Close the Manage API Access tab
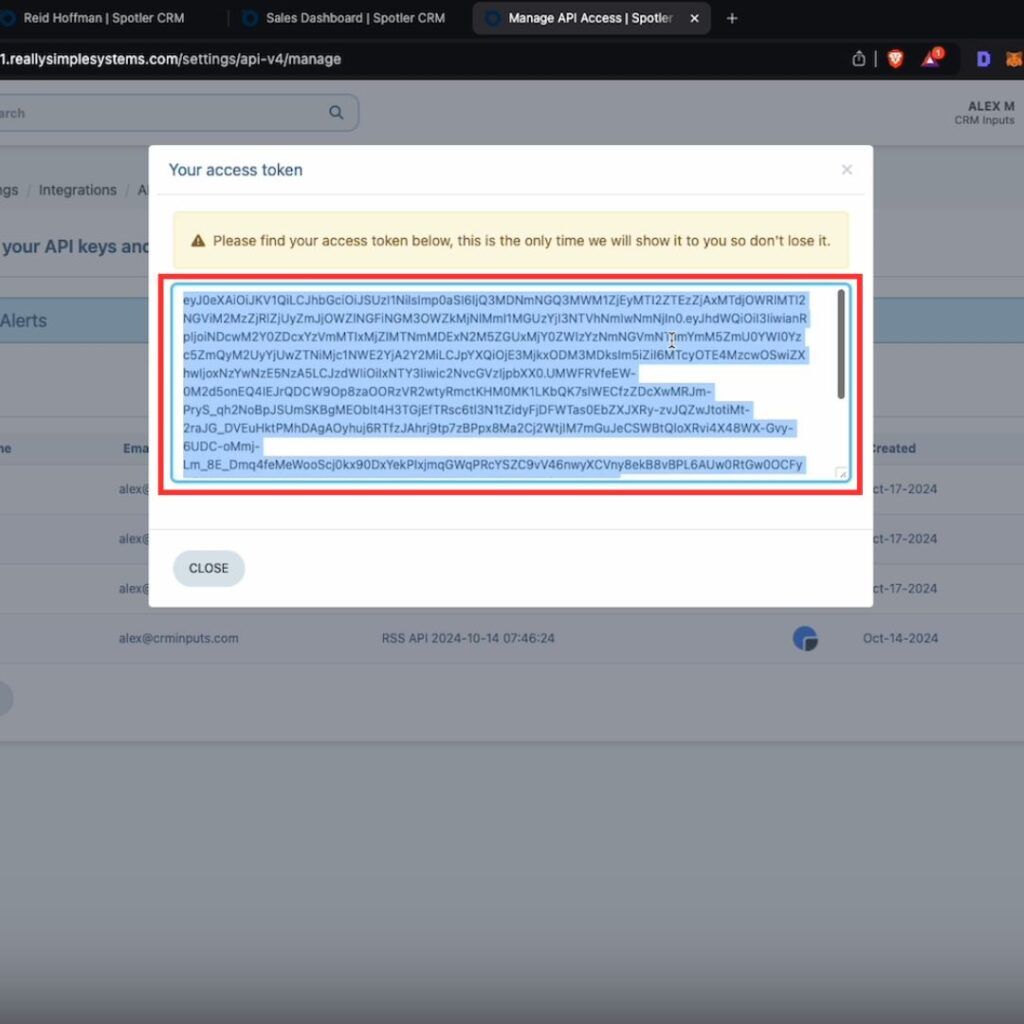This screenshot has height=1024, width=1024. [x=694, y=18]
